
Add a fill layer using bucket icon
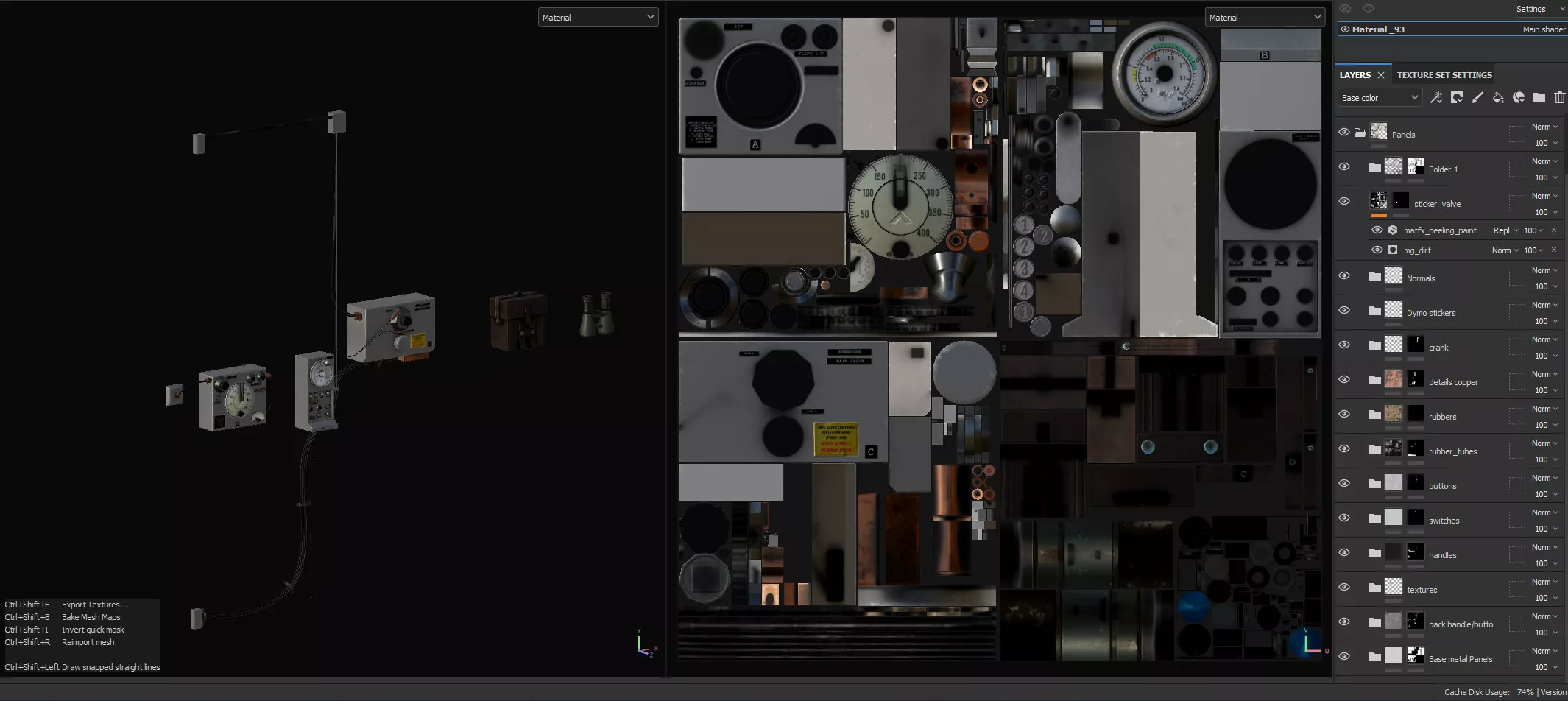tap(1497, 98)
